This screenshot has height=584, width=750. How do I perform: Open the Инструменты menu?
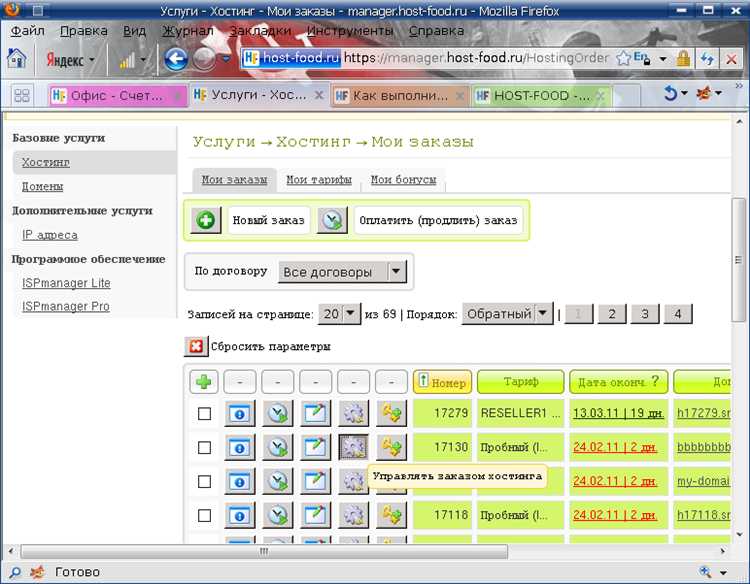(x=350, y=31)
